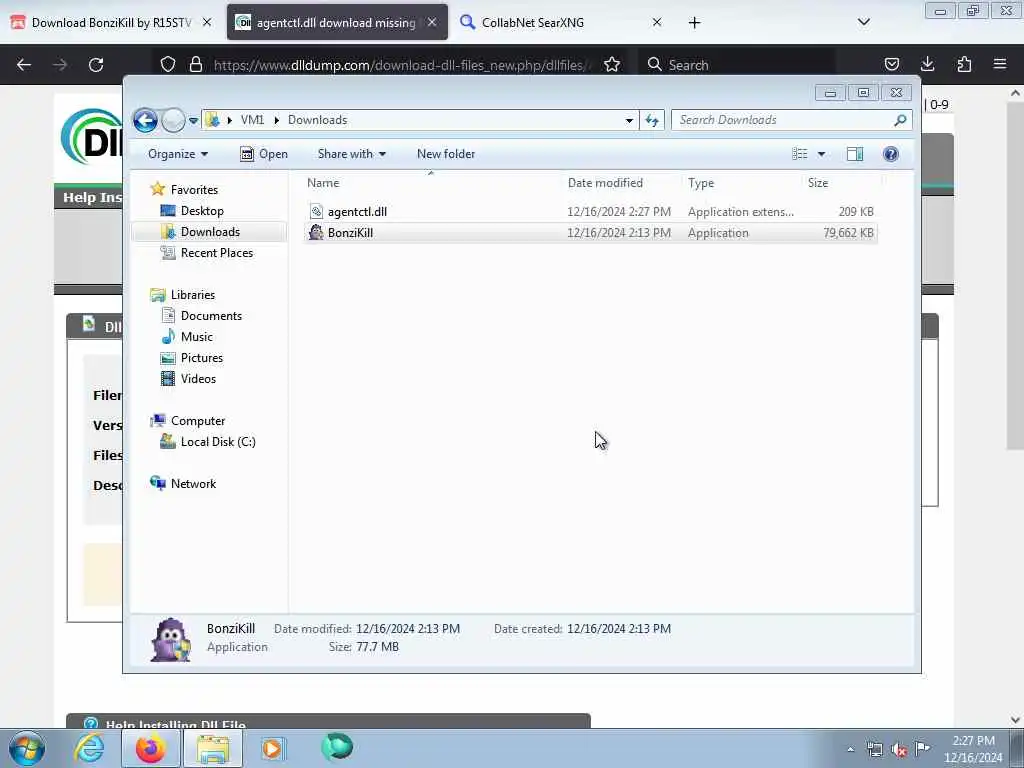Viewport: 1024px width, 768px height.
Task: Expand the address bar path history dropdown
Action: coord(629,120)
